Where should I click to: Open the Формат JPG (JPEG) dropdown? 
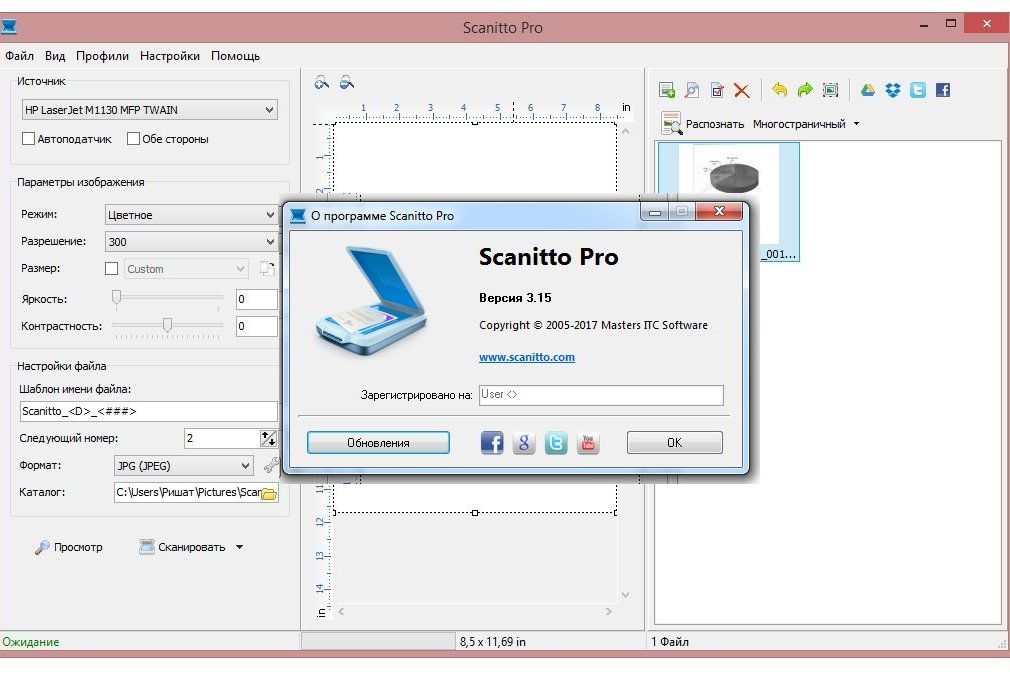pos(184,465)
